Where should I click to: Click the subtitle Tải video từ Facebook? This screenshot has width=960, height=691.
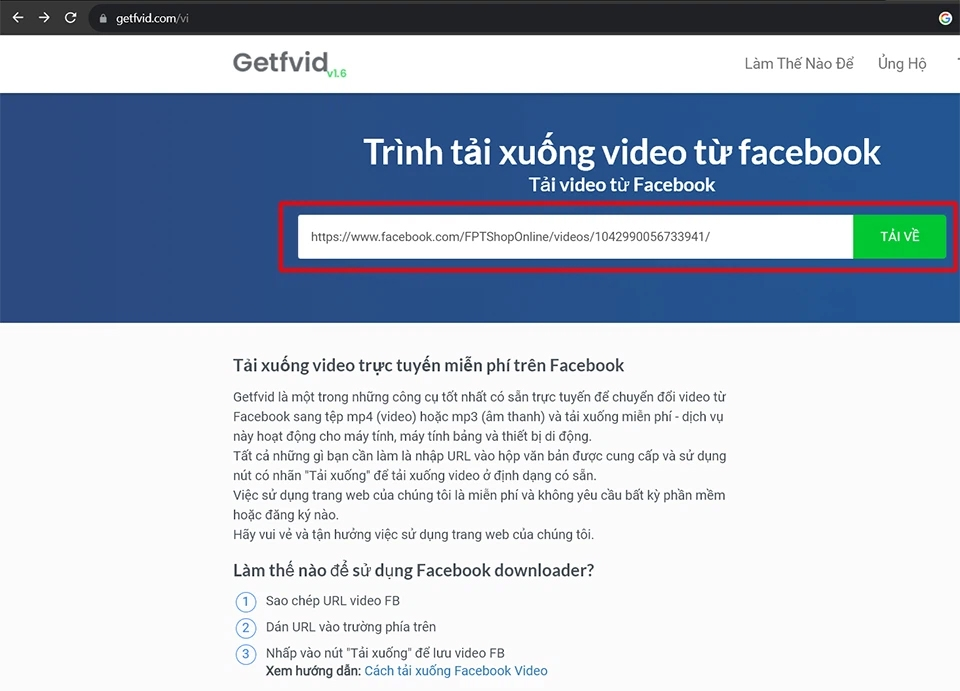point(621,184)
